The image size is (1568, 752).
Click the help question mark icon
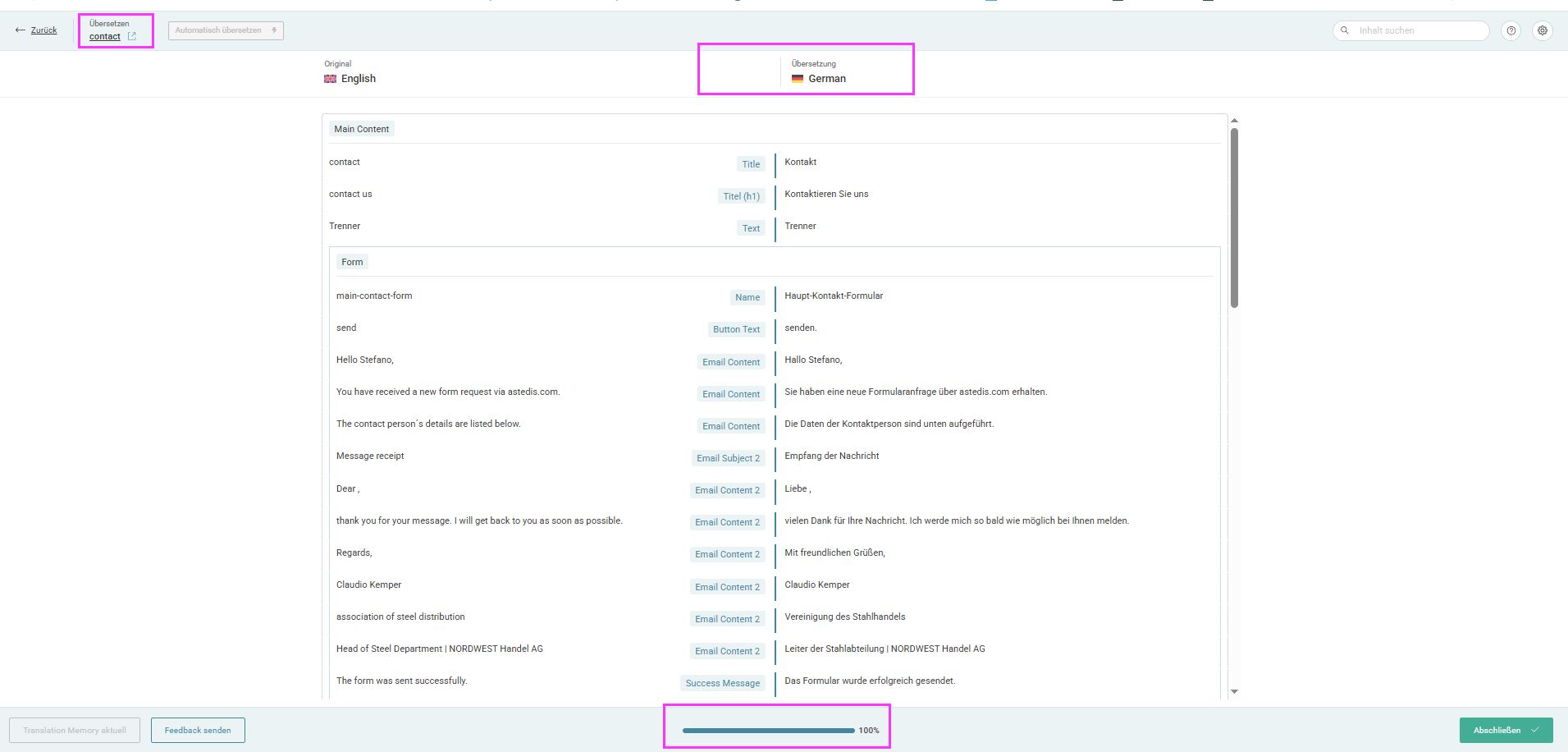[x=1511, y=30]
